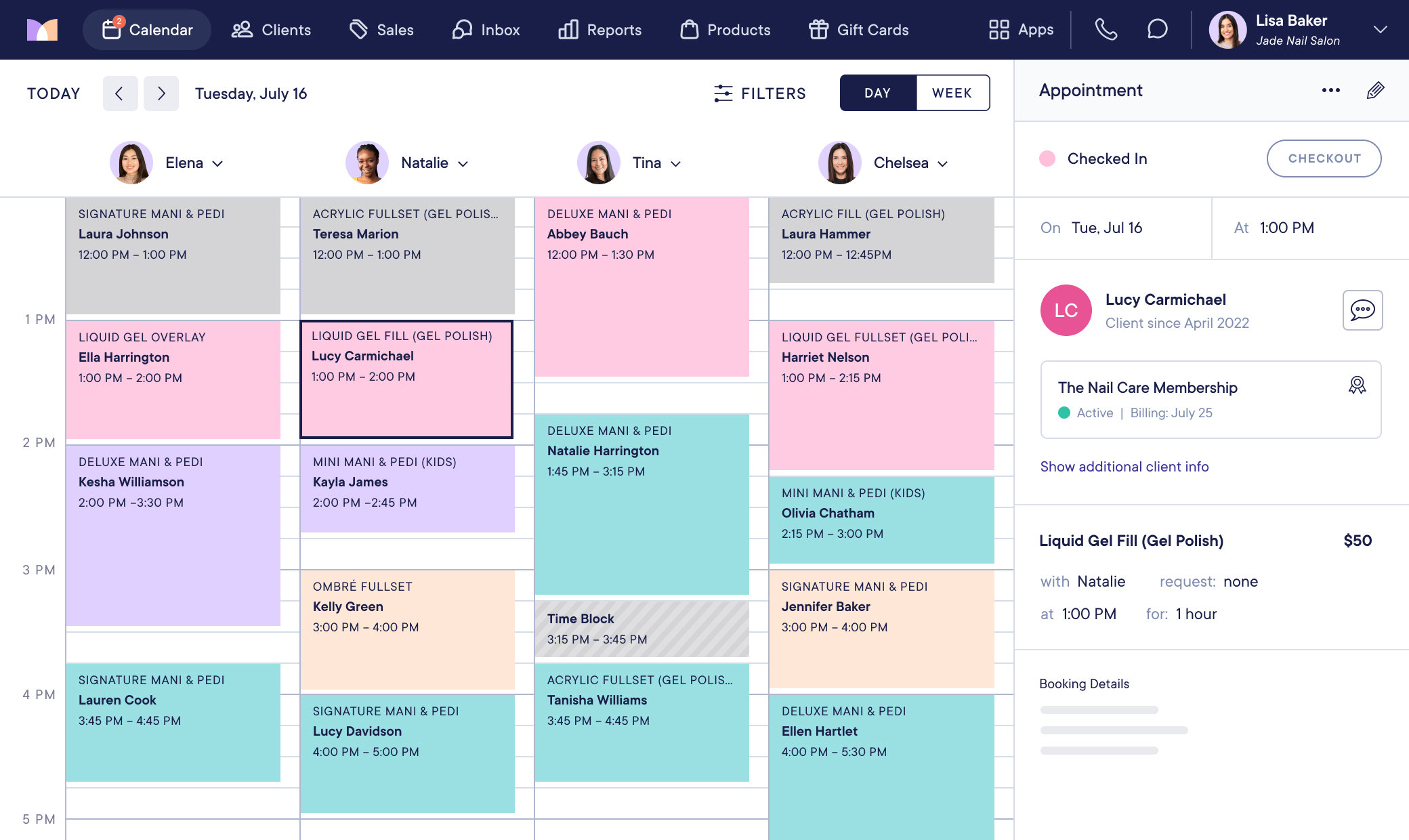Click the Apps grid icon

point(998,29)
